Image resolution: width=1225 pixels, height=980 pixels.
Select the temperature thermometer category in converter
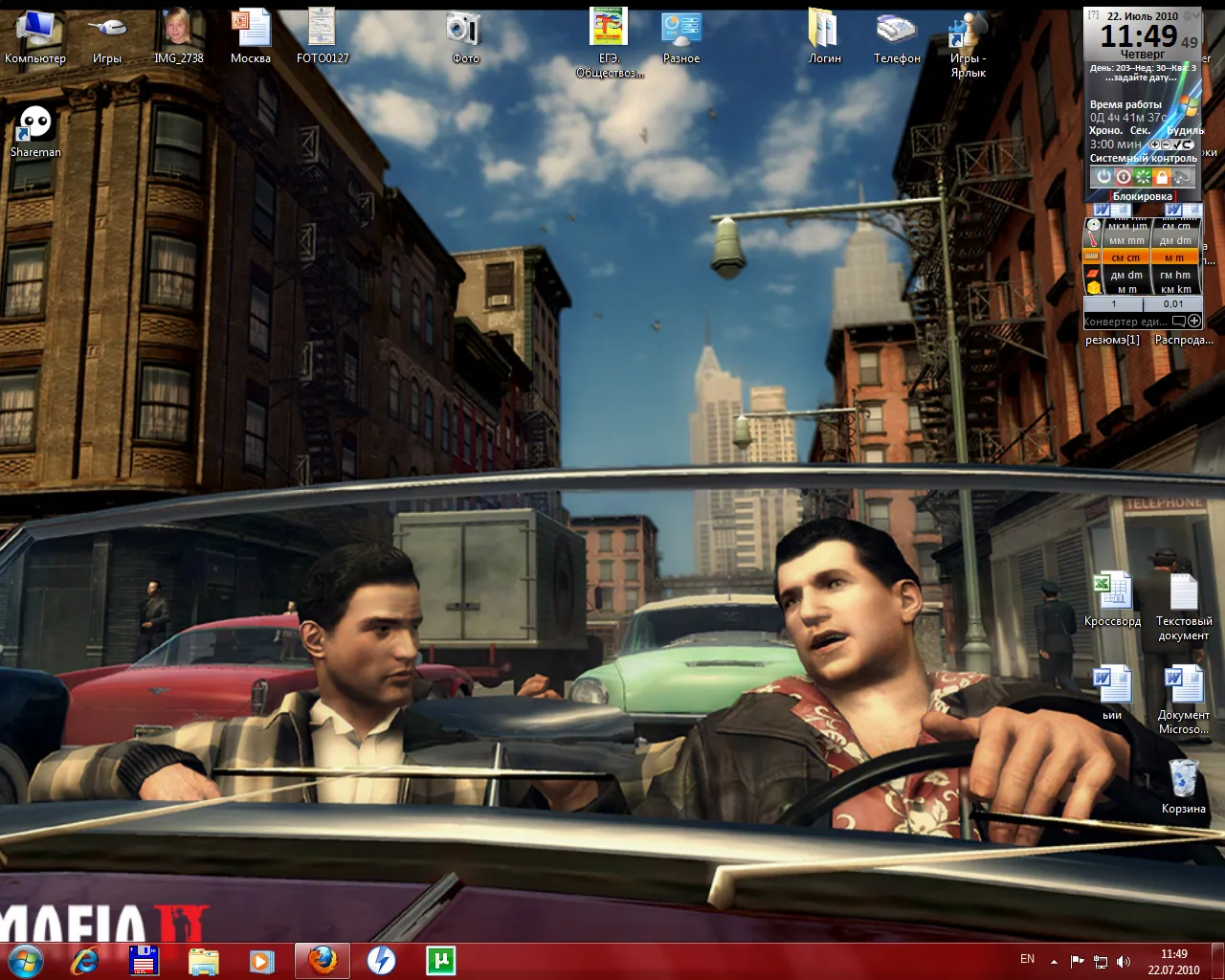[1092, 239]
